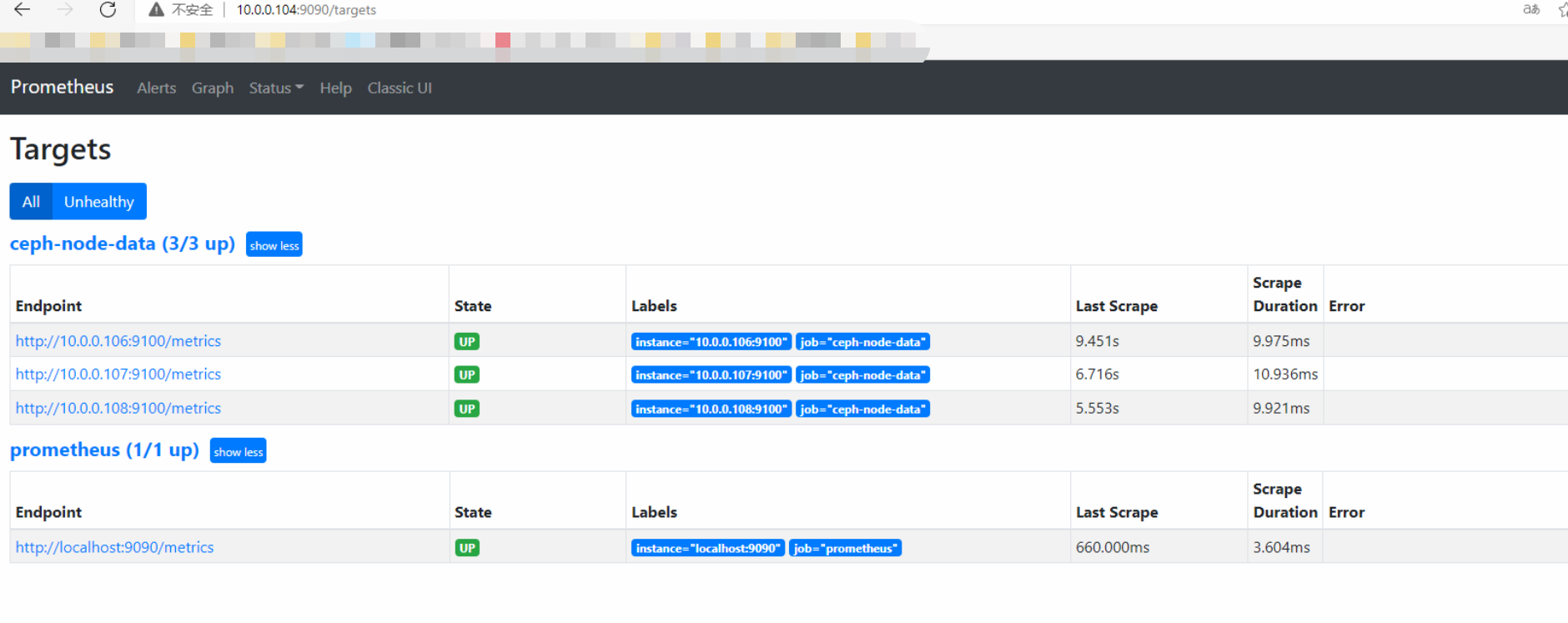Screen dimensions: 1568x623
Task: Click job="ceph-node-data" label in 10.0.0.107 row
Action: click(862, 375)
